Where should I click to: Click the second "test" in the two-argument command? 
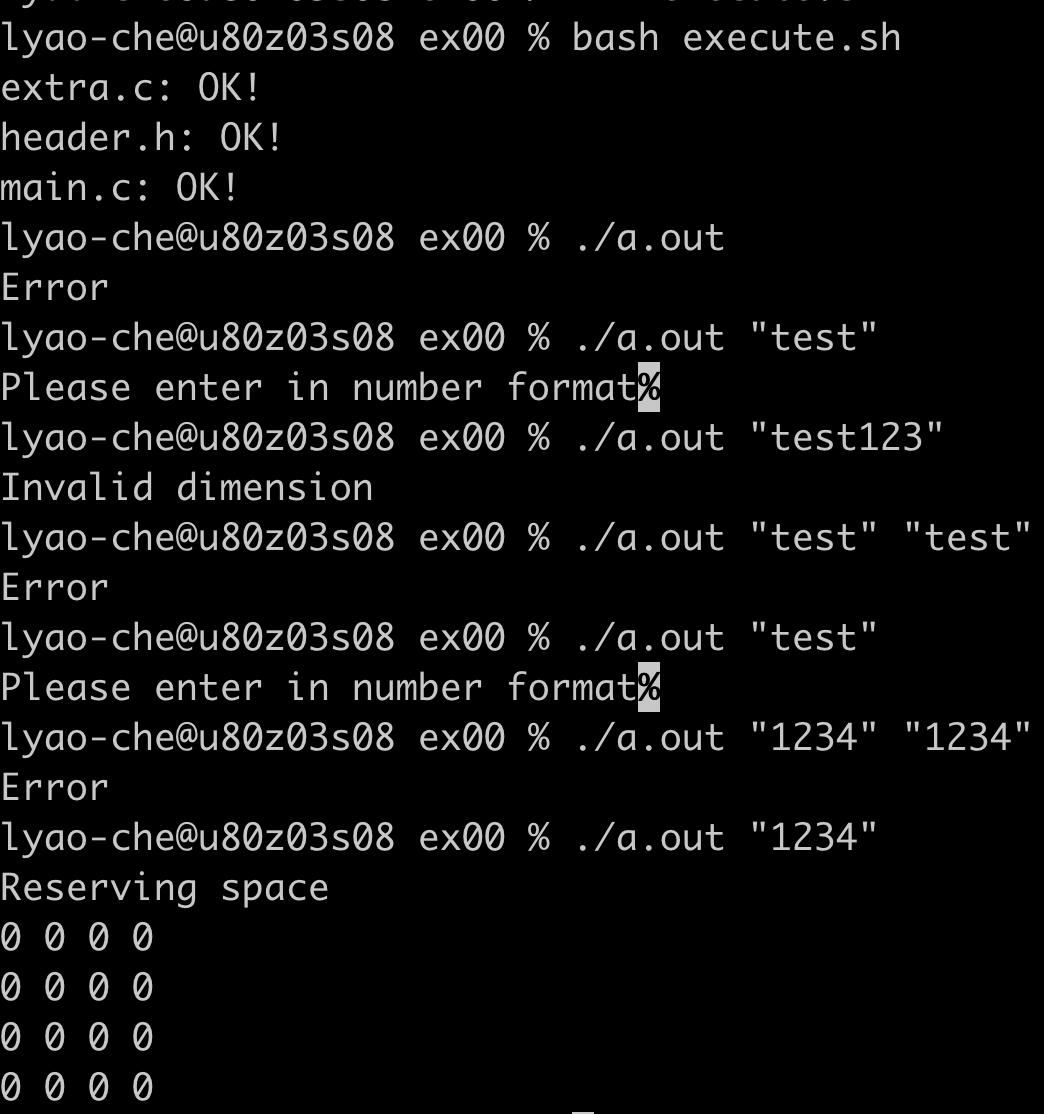coord(967,538)
